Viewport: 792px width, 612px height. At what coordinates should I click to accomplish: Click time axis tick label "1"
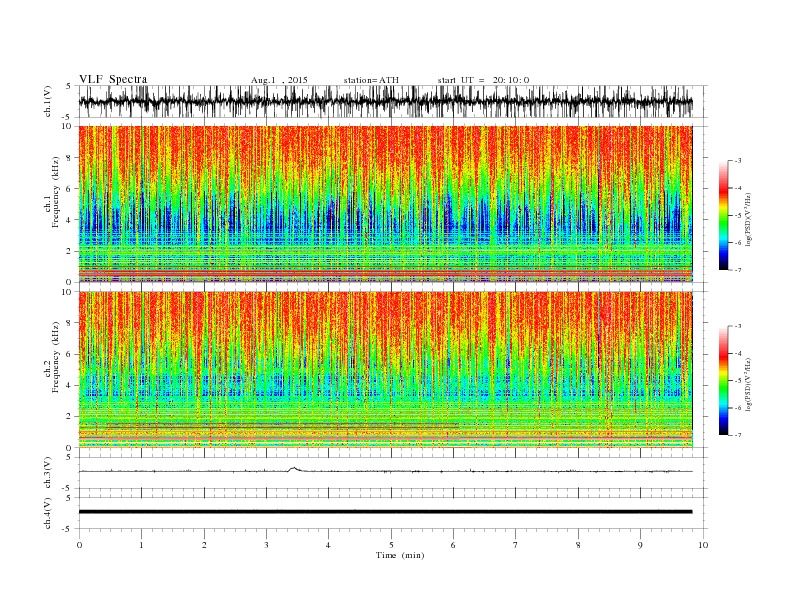(141, 545)
